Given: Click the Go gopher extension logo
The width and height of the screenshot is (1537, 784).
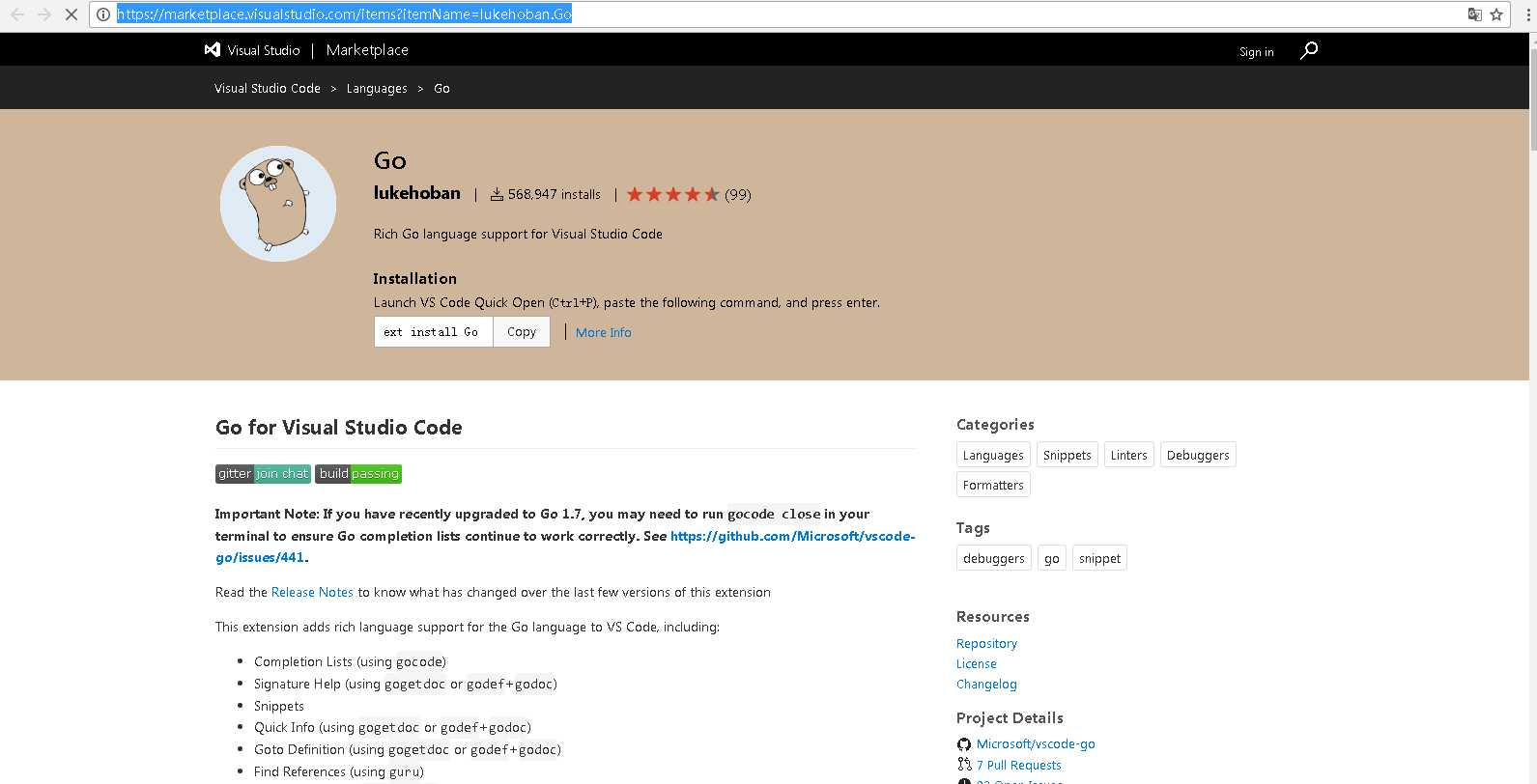Looking at the screenshot, I should pos(278,204).
